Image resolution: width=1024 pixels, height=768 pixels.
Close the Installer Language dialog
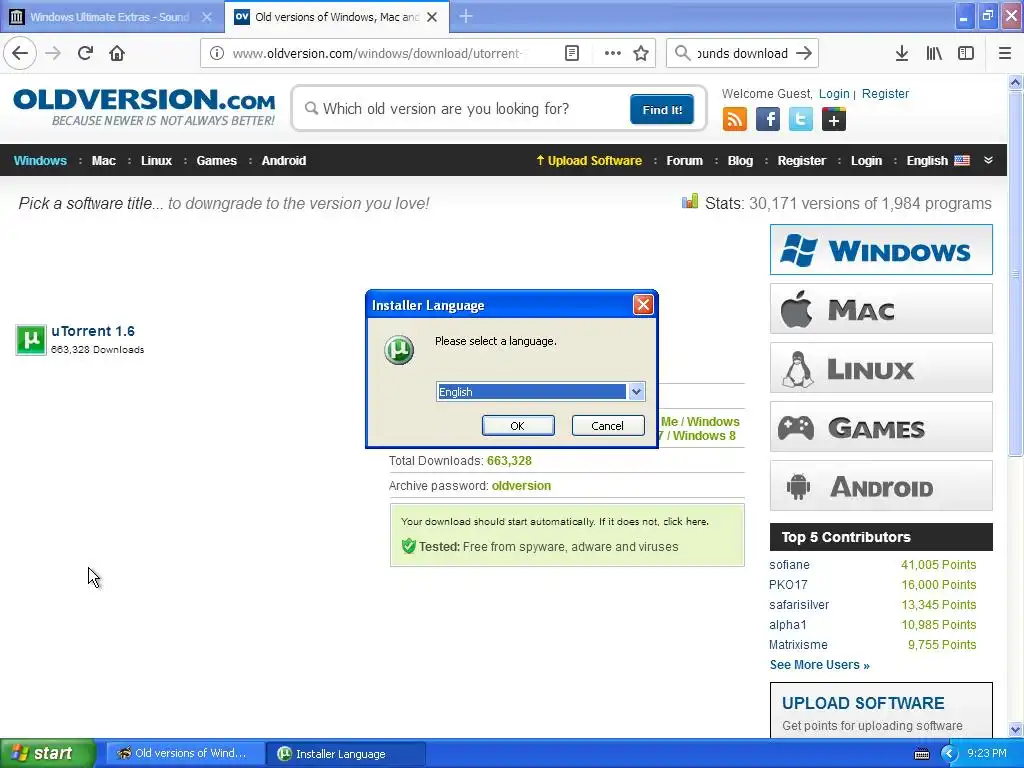[643, 304]
